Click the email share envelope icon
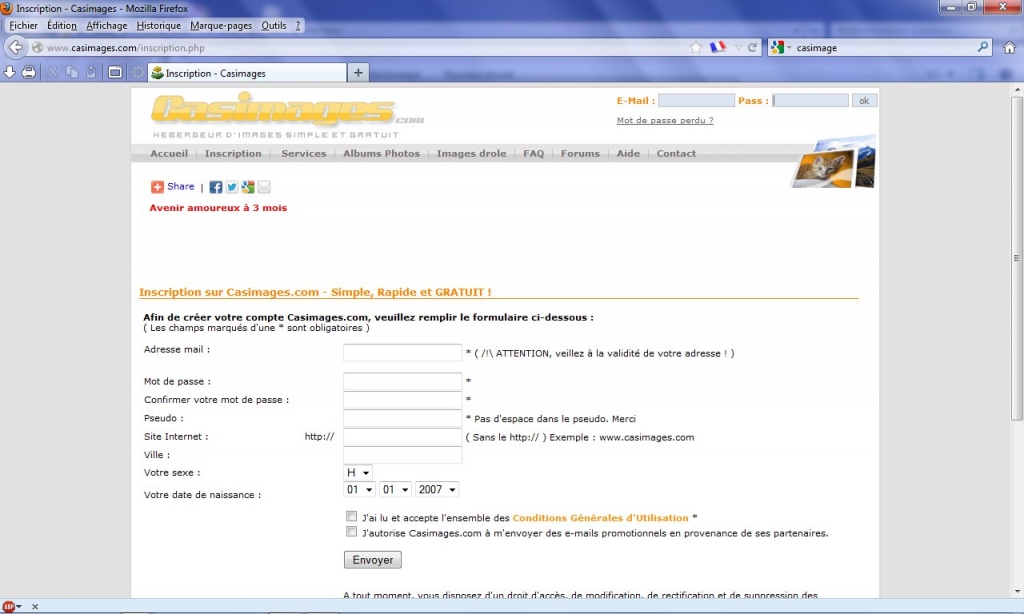The height and width of the screenshot is (614, 1024). pyautogui.click(x=264, y=187)
